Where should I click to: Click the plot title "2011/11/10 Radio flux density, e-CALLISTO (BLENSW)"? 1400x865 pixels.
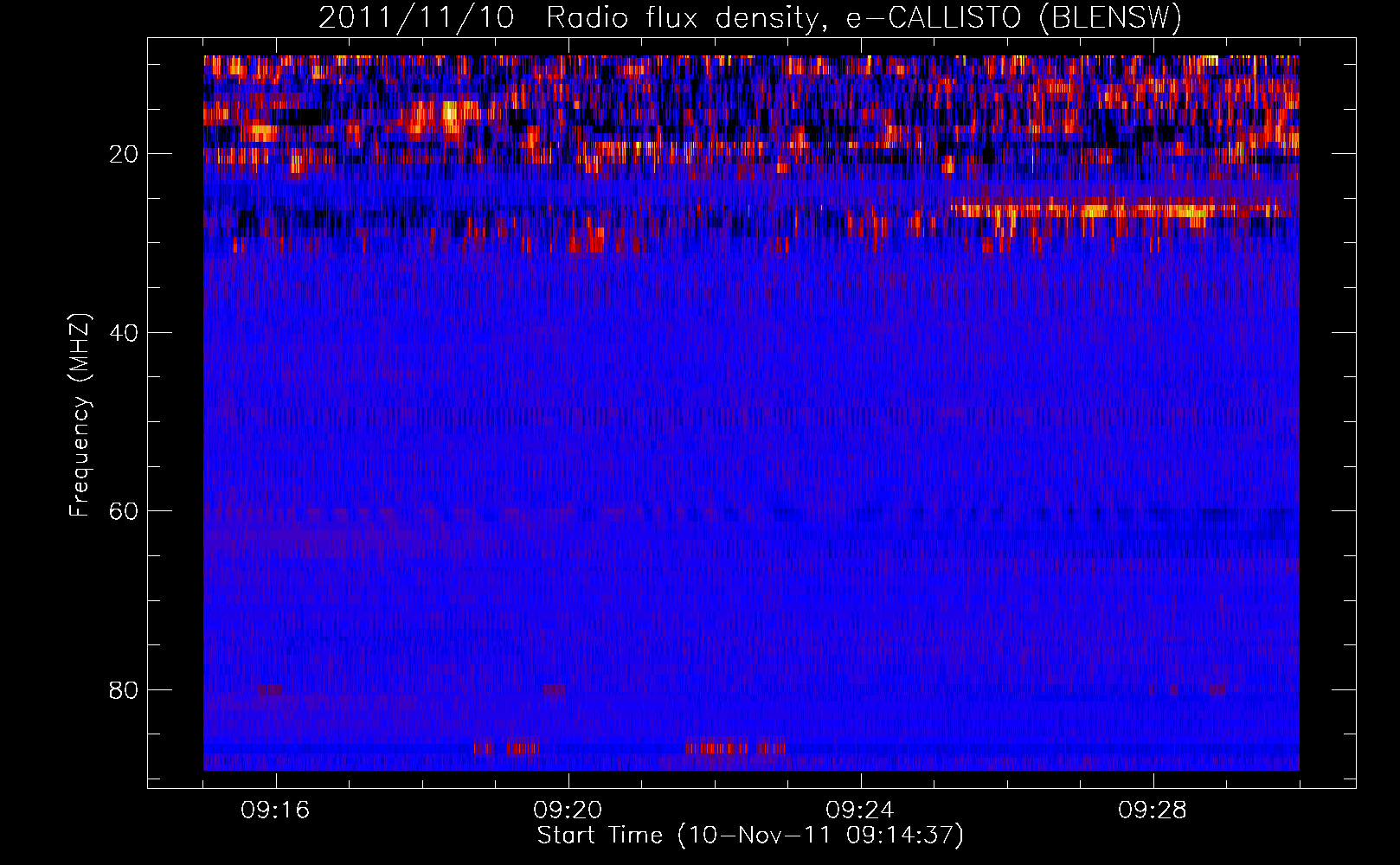point(750,18)
